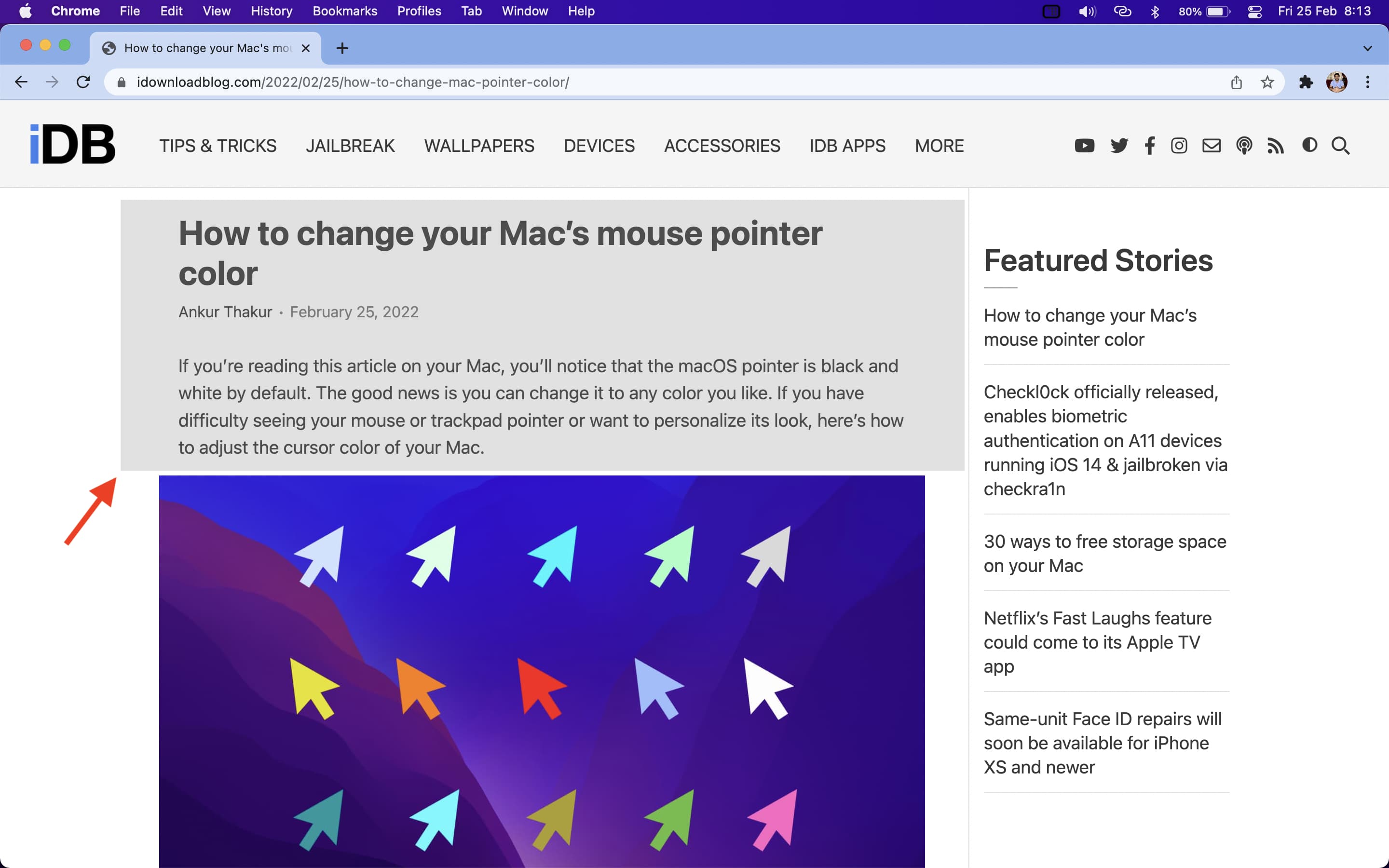The height and width of the screenshot is (868, 1389).
Task: Open site search magnifier icon
Action: (1341, 146)
